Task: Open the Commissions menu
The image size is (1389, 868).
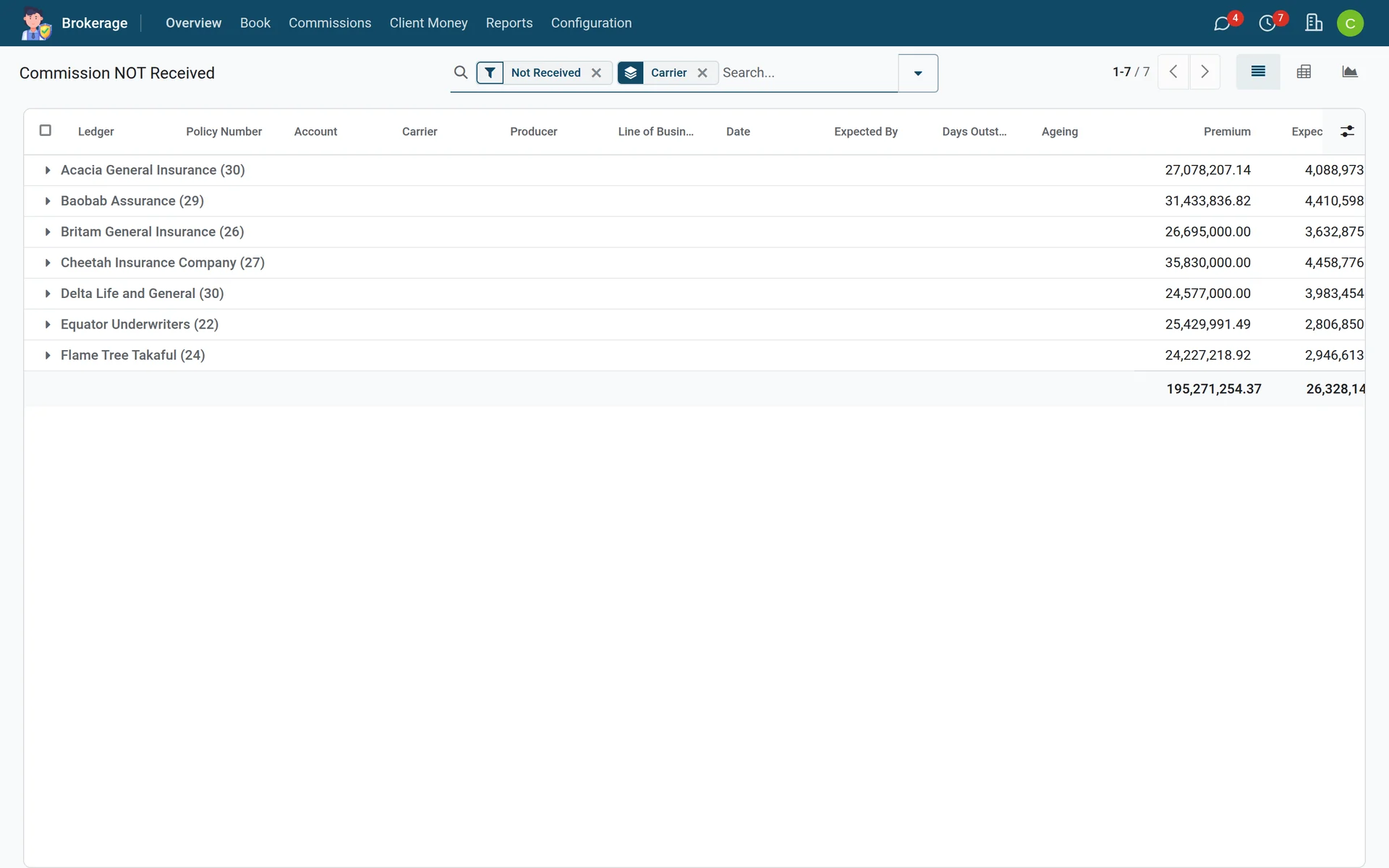Action: click(x=330, y=23)
